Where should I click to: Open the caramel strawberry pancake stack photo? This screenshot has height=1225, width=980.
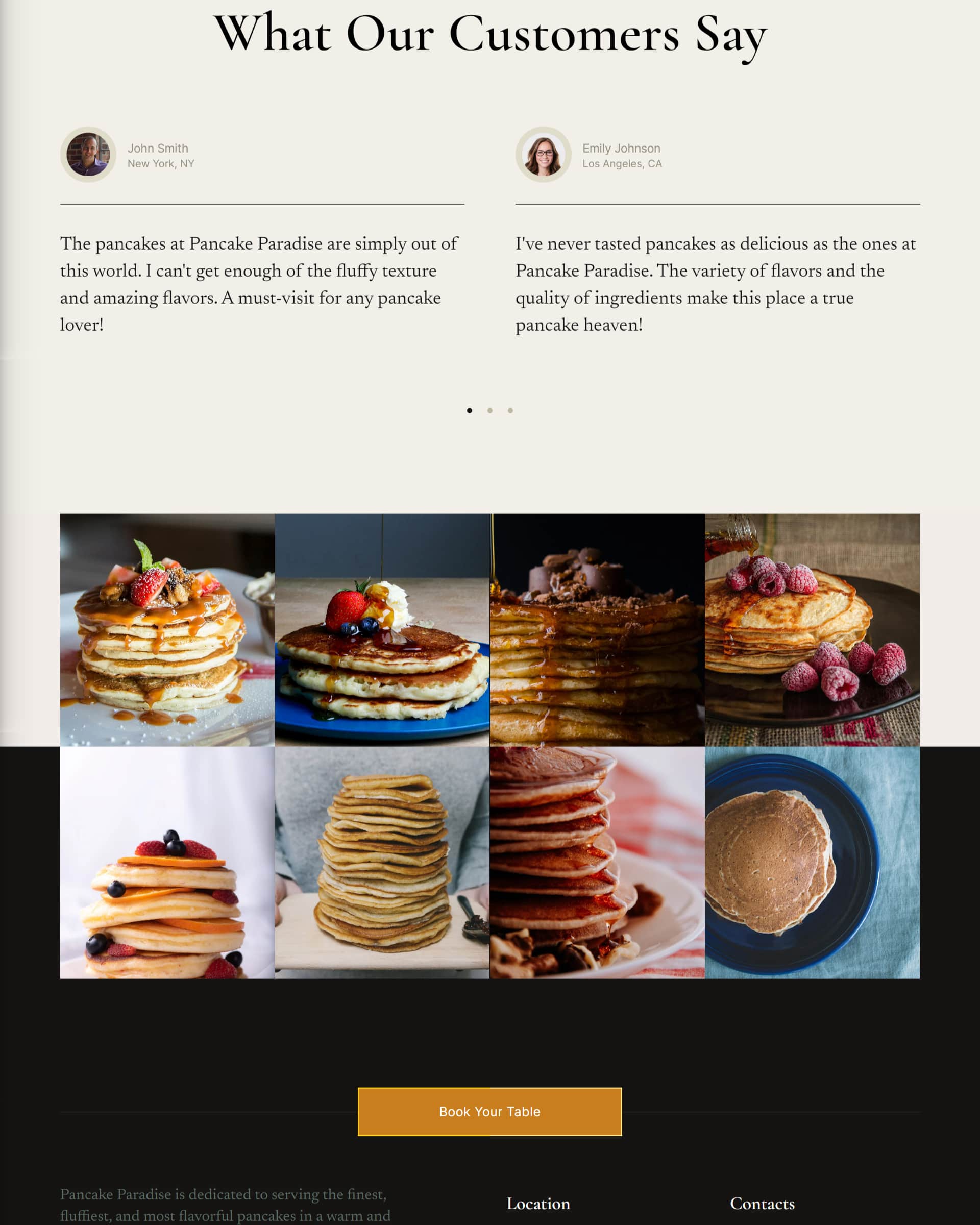click(167, 630)
